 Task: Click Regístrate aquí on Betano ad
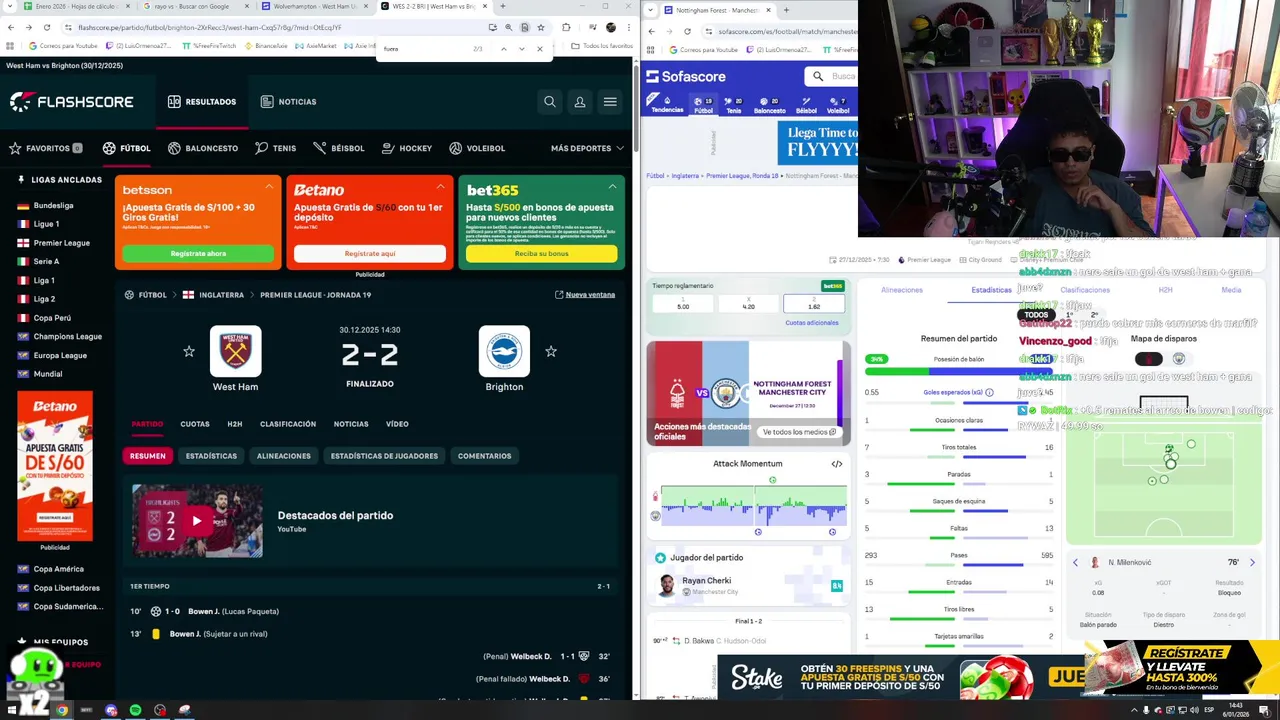370,254
